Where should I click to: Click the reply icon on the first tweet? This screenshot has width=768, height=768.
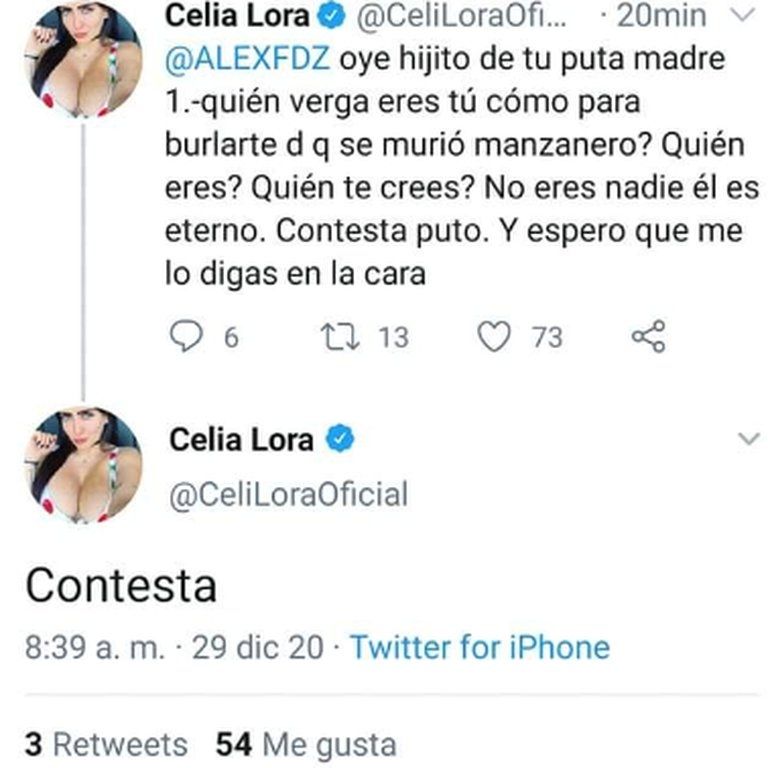(184, 338)
